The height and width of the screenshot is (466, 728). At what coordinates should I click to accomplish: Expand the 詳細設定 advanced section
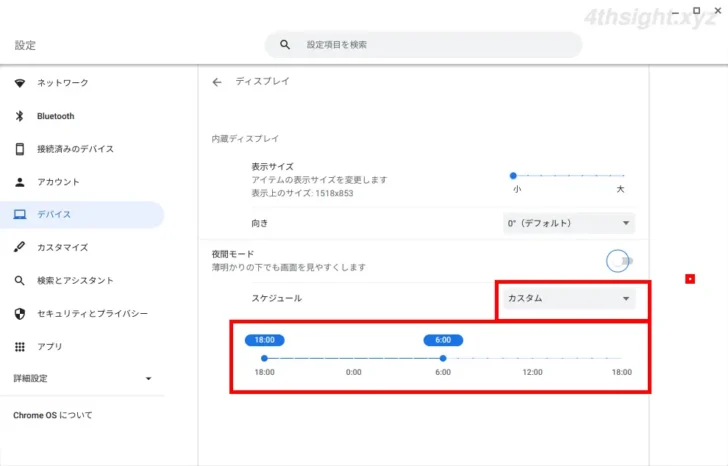(82, 379)
